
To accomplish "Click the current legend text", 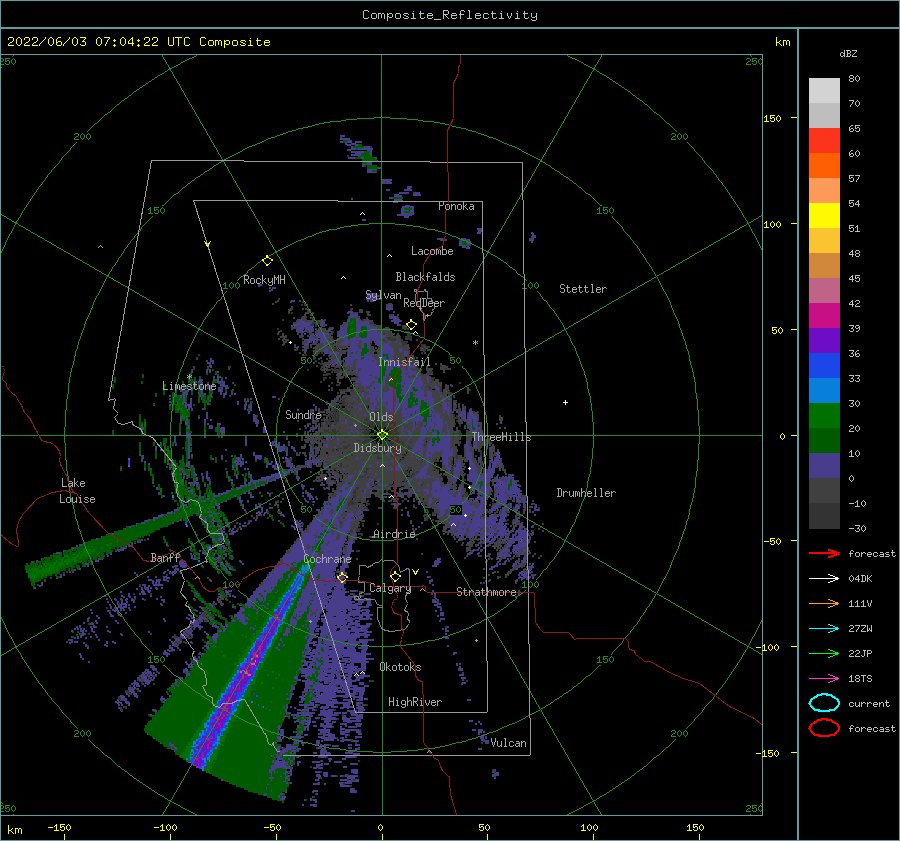I will point(869,703).
